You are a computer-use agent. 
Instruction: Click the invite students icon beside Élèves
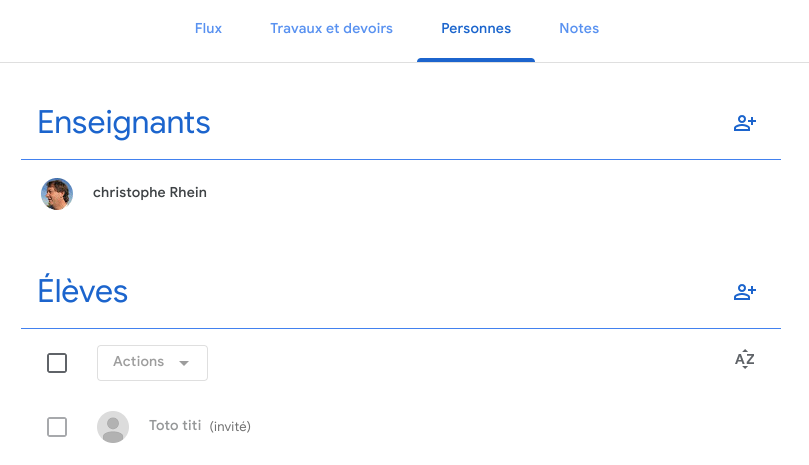[x=745, y=292]
